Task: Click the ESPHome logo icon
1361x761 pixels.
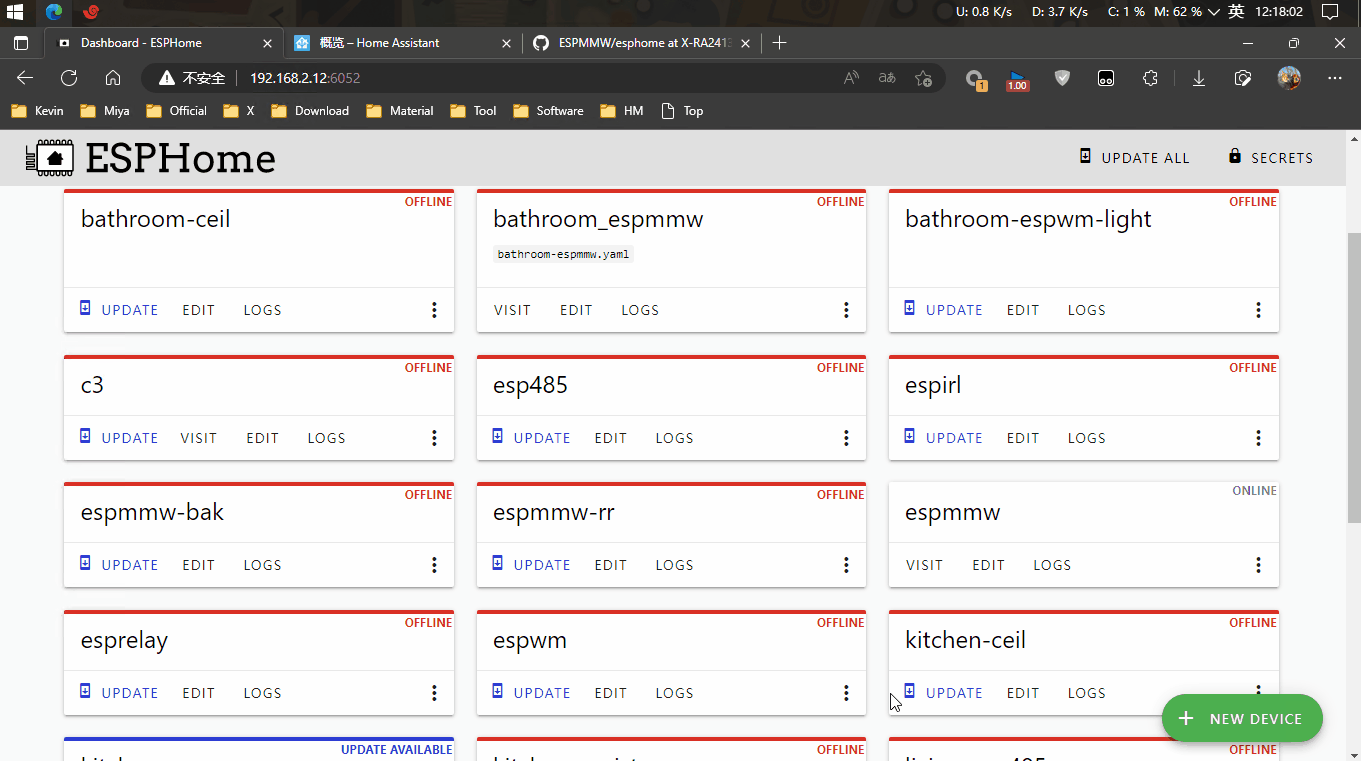Action: [50, 158]
